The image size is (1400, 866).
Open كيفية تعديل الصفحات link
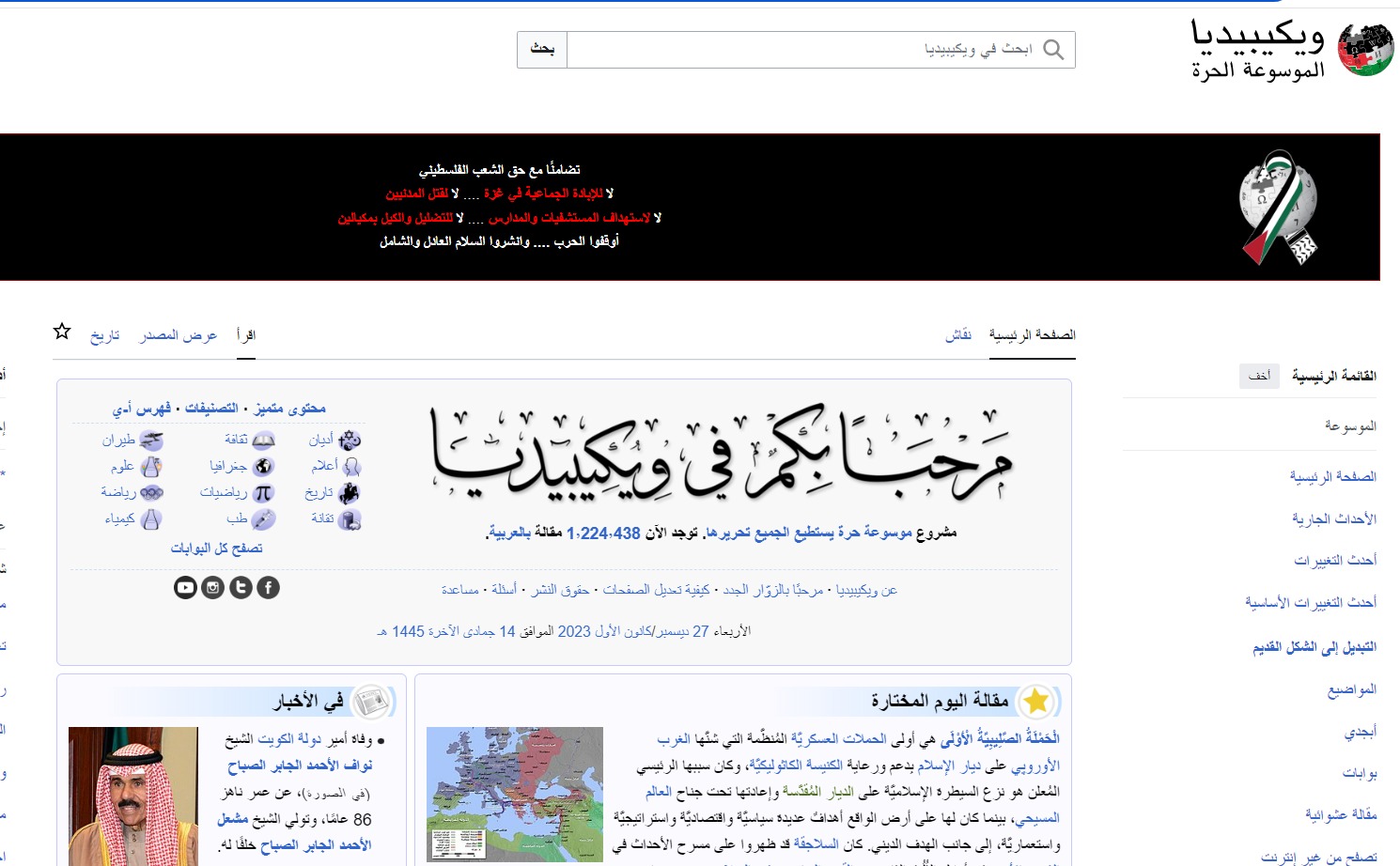tap(656, 590)
